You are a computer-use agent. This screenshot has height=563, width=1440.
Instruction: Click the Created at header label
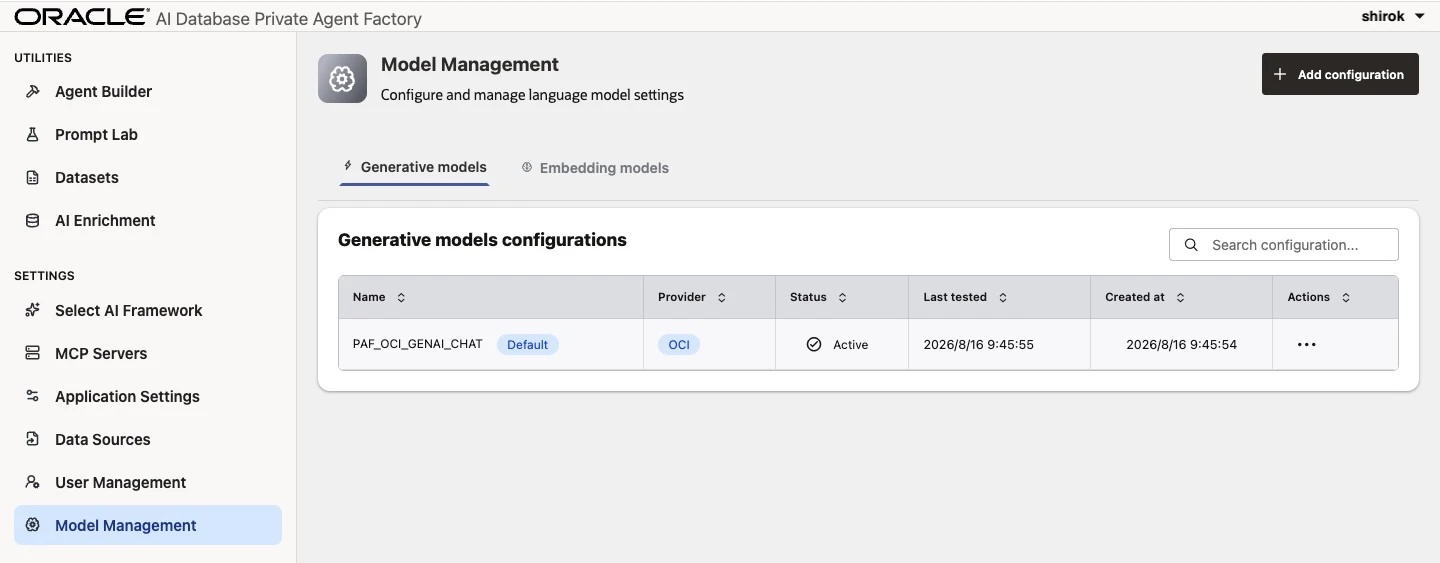tap(1135, 297)
